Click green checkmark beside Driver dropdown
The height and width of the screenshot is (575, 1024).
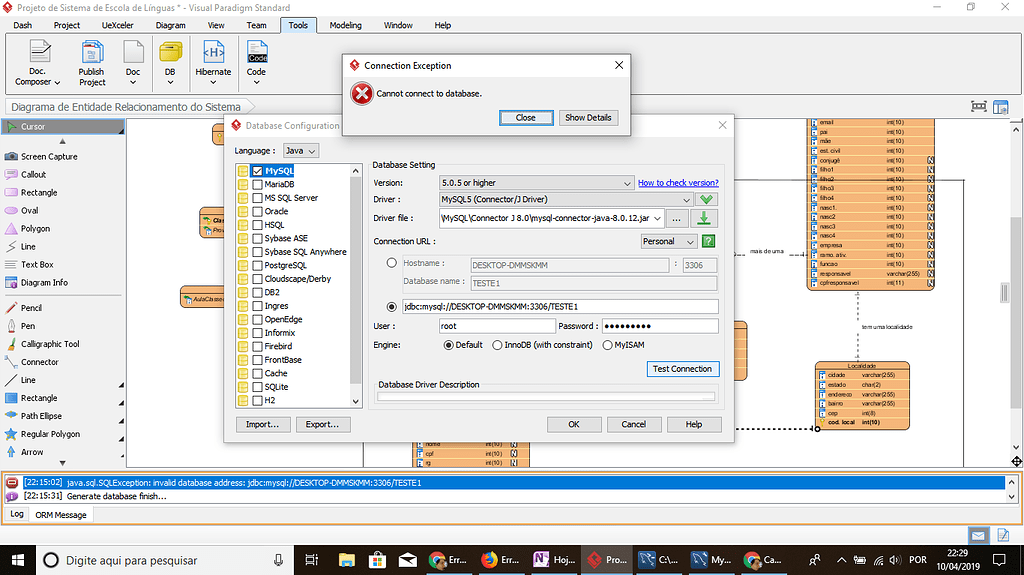pos(706,199)
